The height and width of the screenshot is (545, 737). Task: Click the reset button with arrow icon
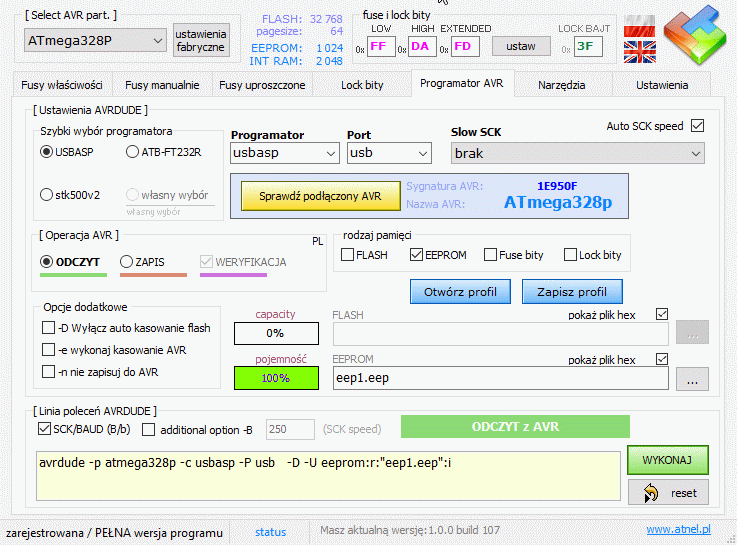click(668, 492)
